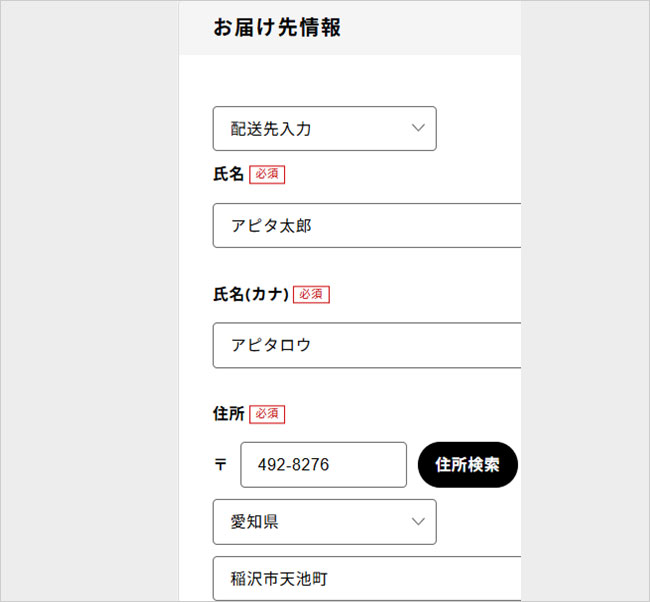
Task: Click the 住所検索 address search button
Action: (x=468, y=464)
